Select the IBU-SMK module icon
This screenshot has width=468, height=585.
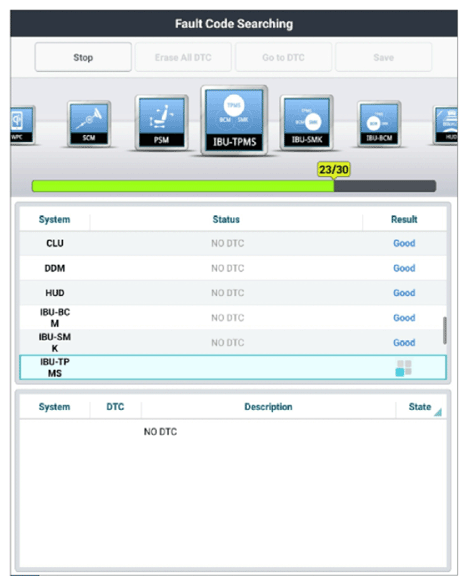tap(307, 123)
